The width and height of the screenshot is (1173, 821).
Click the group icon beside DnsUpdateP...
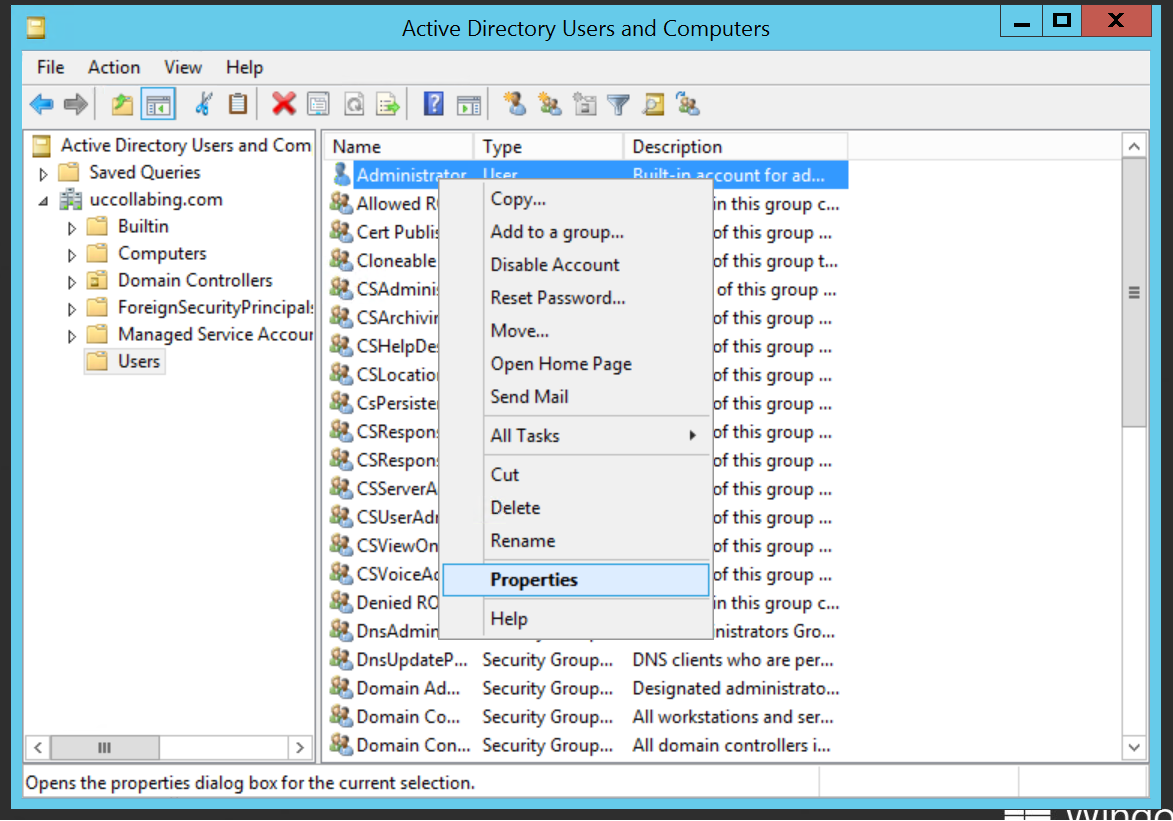[x=341, y=659]
